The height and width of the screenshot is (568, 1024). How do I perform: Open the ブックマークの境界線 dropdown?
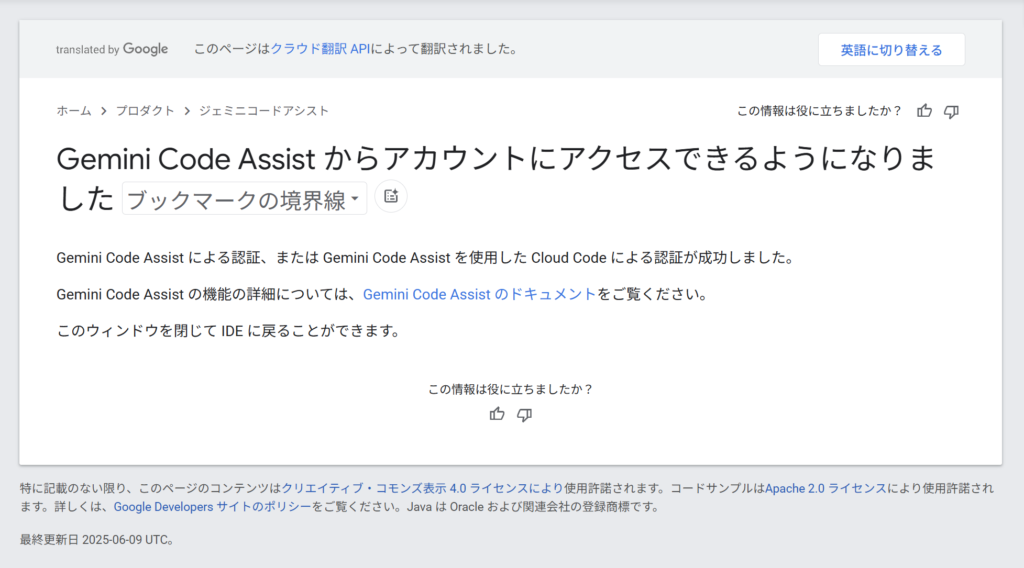pyautogui.click(x=244, y=199)
